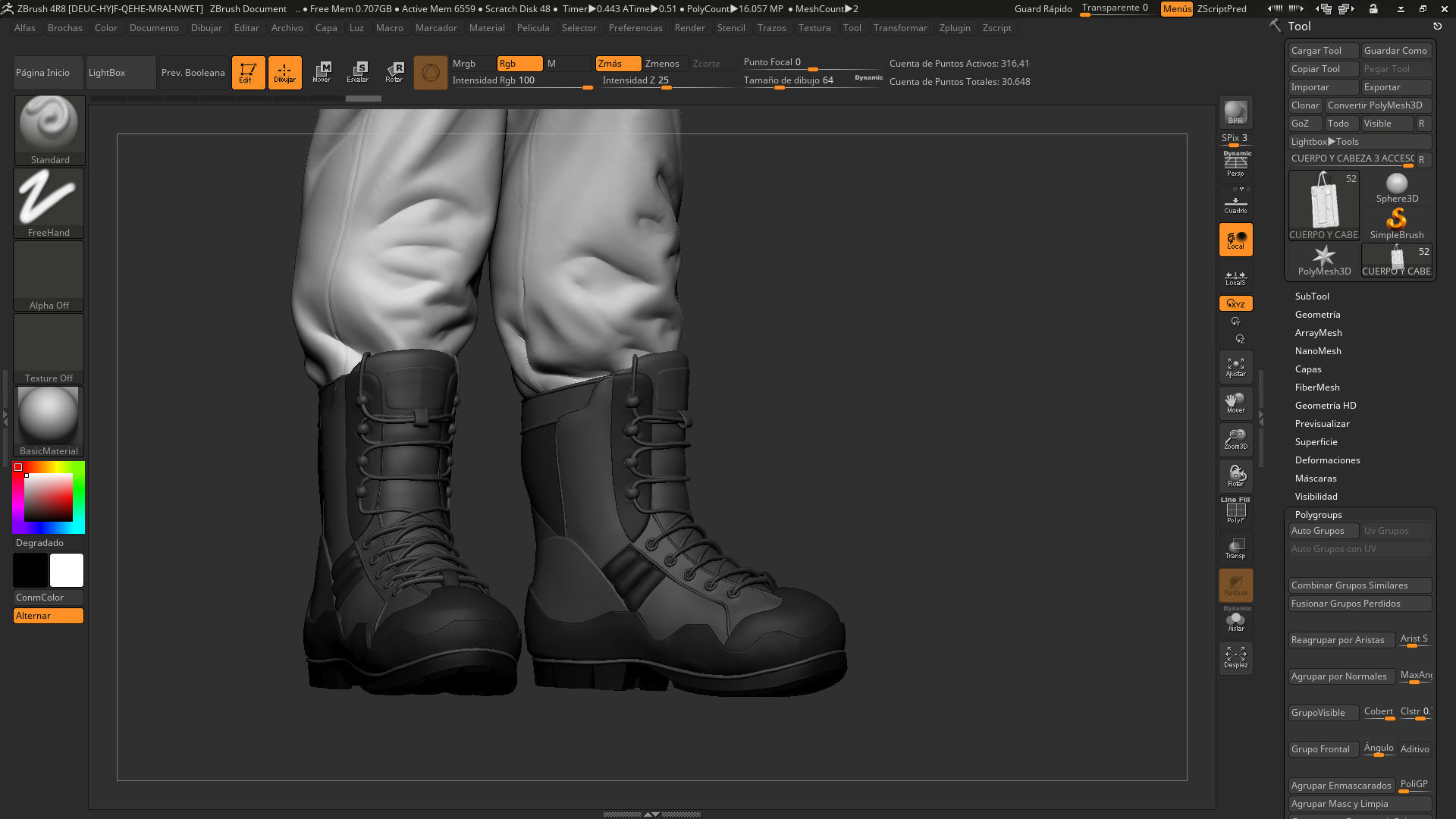
Task: Select the white secondary color swatch
Action: 67,570
